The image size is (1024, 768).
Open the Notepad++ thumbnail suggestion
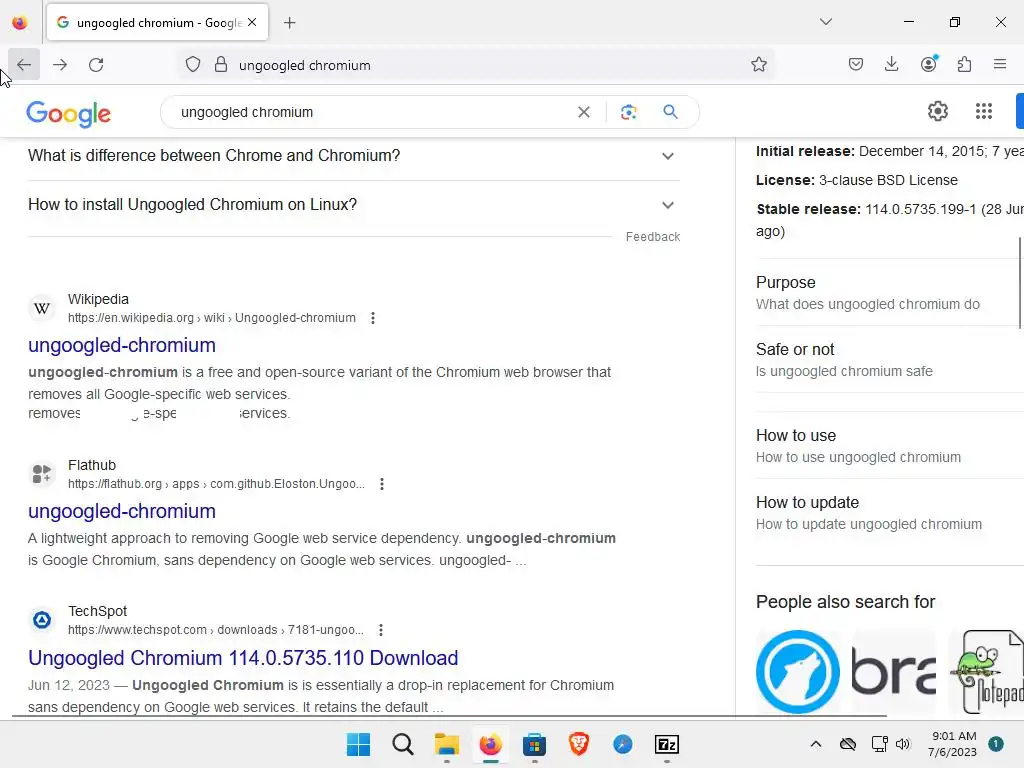986,672
